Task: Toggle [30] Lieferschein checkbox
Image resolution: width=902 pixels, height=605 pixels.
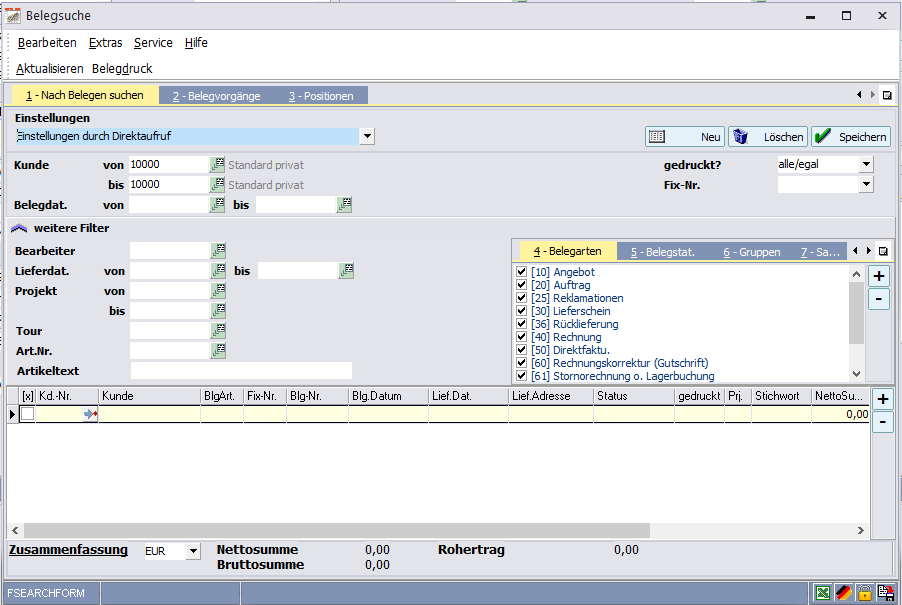Action: point(522,311)
